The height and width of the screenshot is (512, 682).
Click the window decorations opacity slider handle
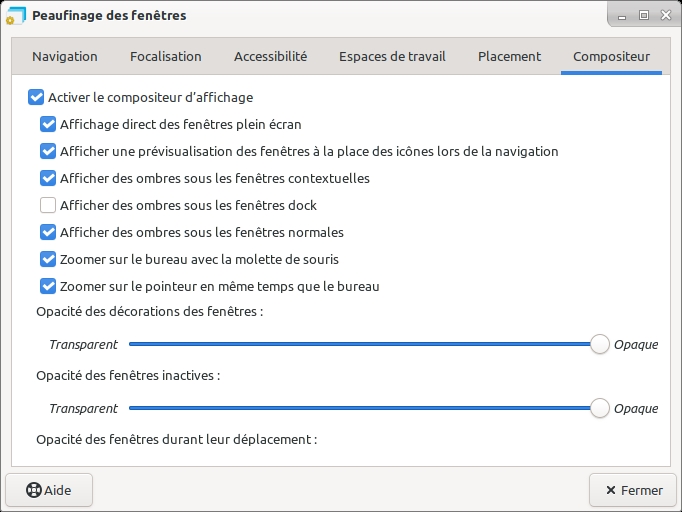pos(600,344)
